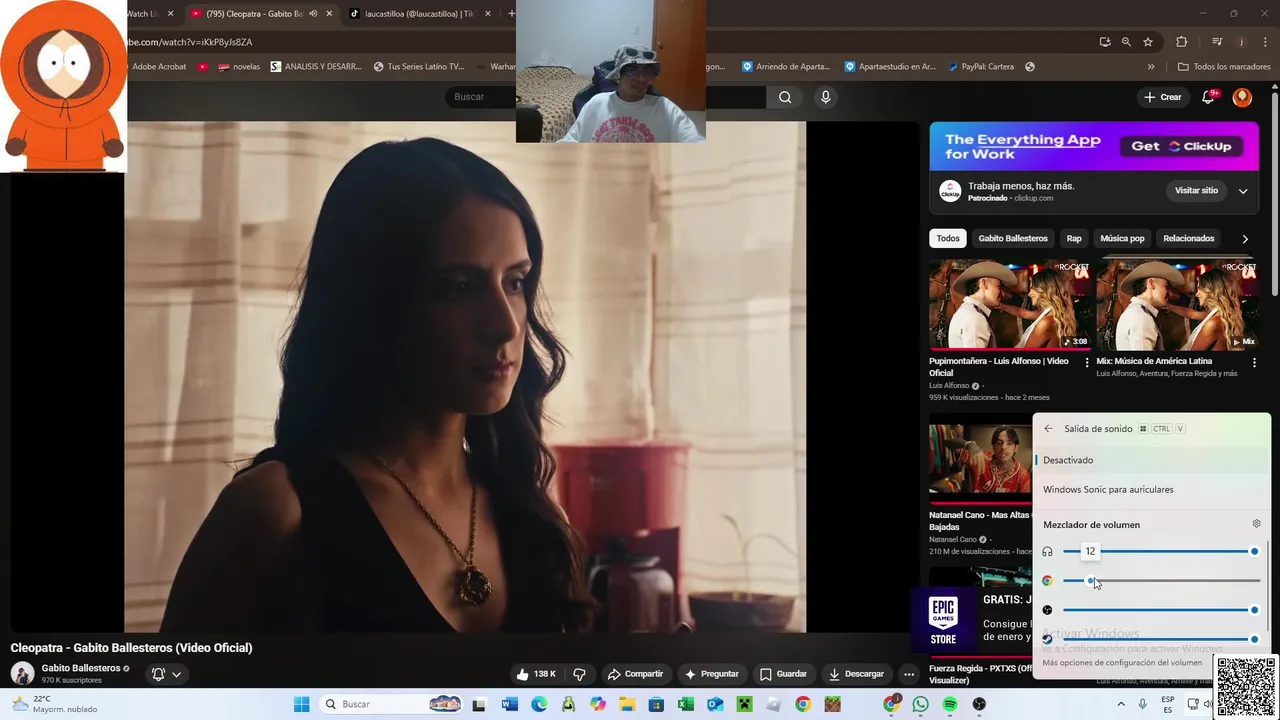Viewport: 1280px width, 720px height.
Task: Expand the ClickUp ad chevron
Action: tap(1243, 191)
